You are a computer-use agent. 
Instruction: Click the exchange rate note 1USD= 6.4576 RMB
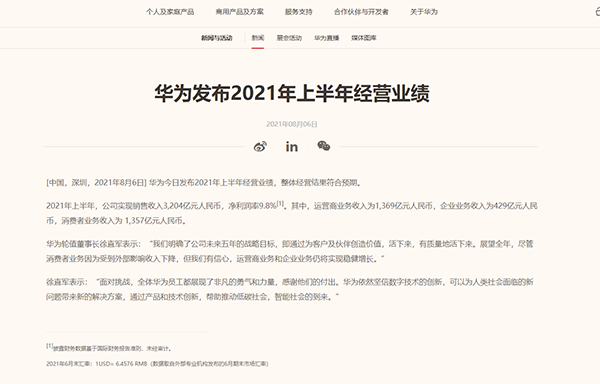click(x=121, y=363)
